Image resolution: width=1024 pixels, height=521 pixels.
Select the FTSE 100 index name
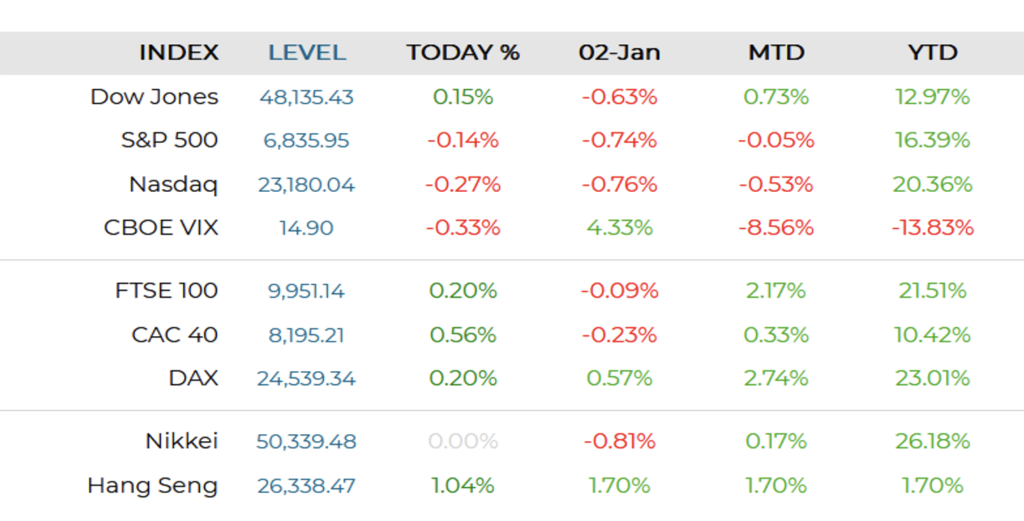coord(166,291)
